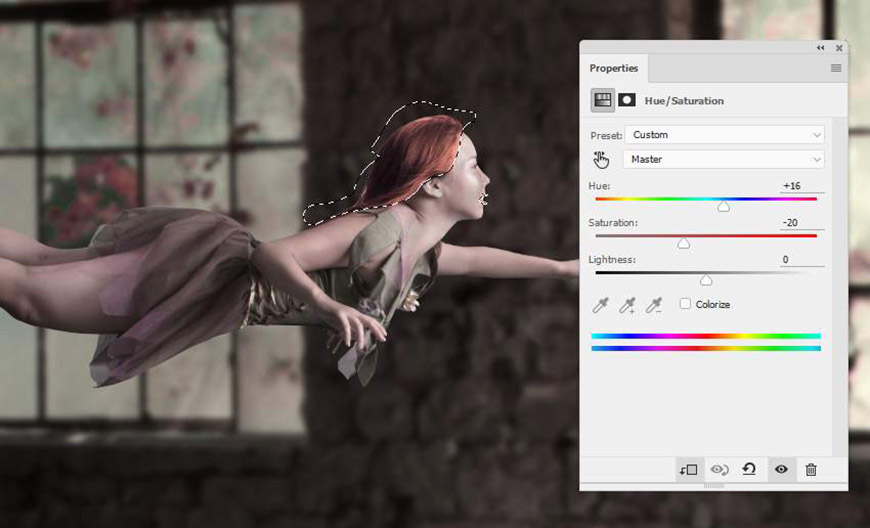Switch to the Properties tab
Image resolution: width=870 pixels, height=528 pixels.
tap(614, 68)
